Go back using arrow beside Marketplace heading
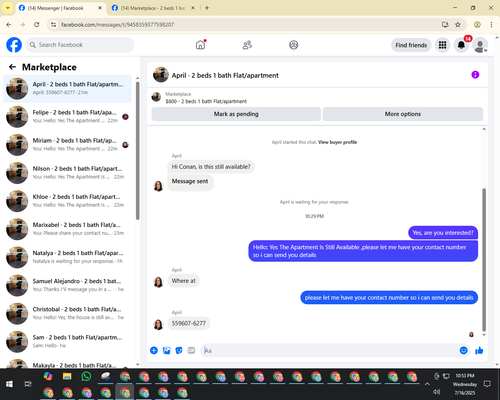 13,67
